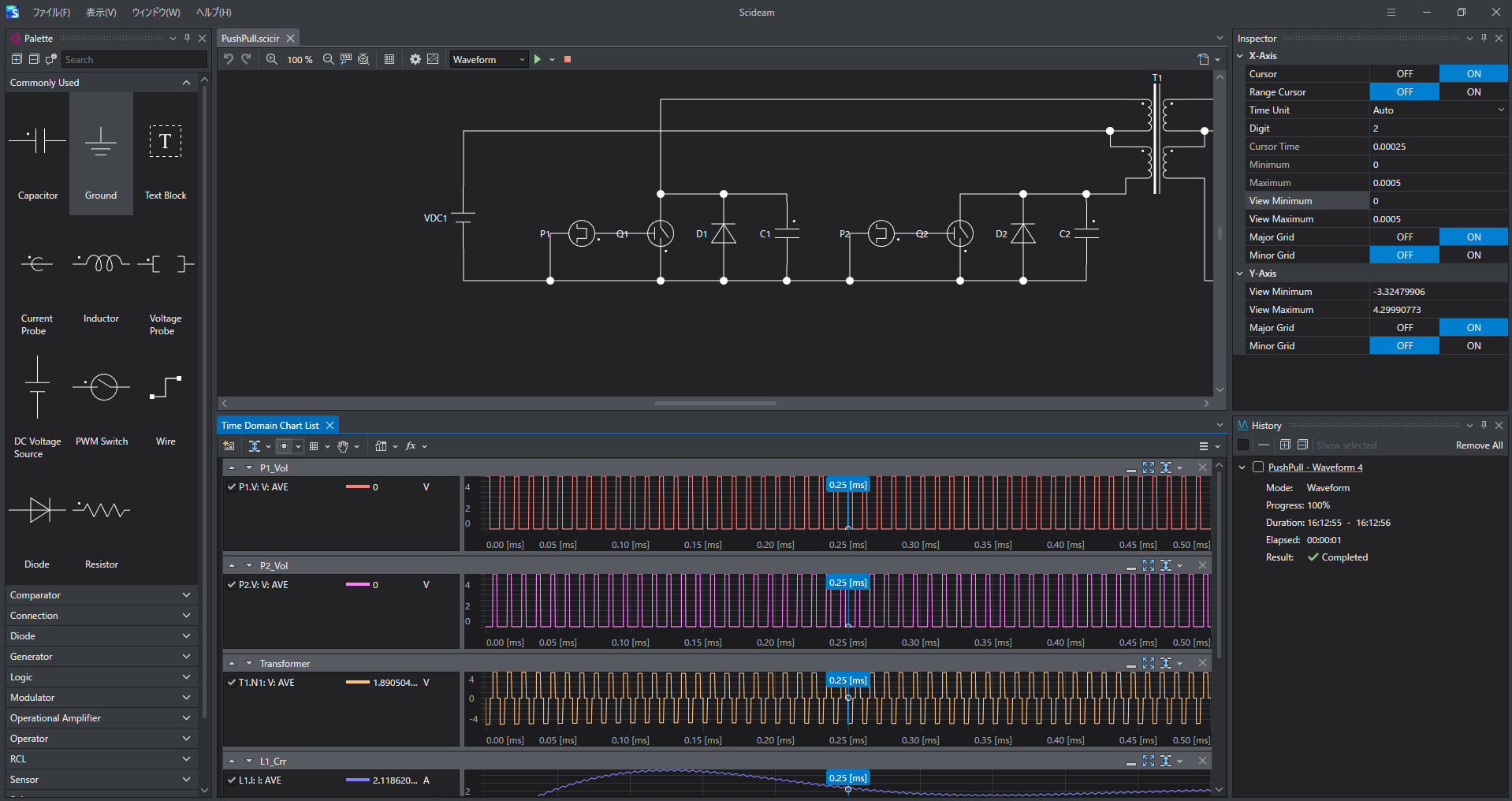Expand the Comparator palette category
The height and width of the screenshot is (801, 1512).
(100, 595)
